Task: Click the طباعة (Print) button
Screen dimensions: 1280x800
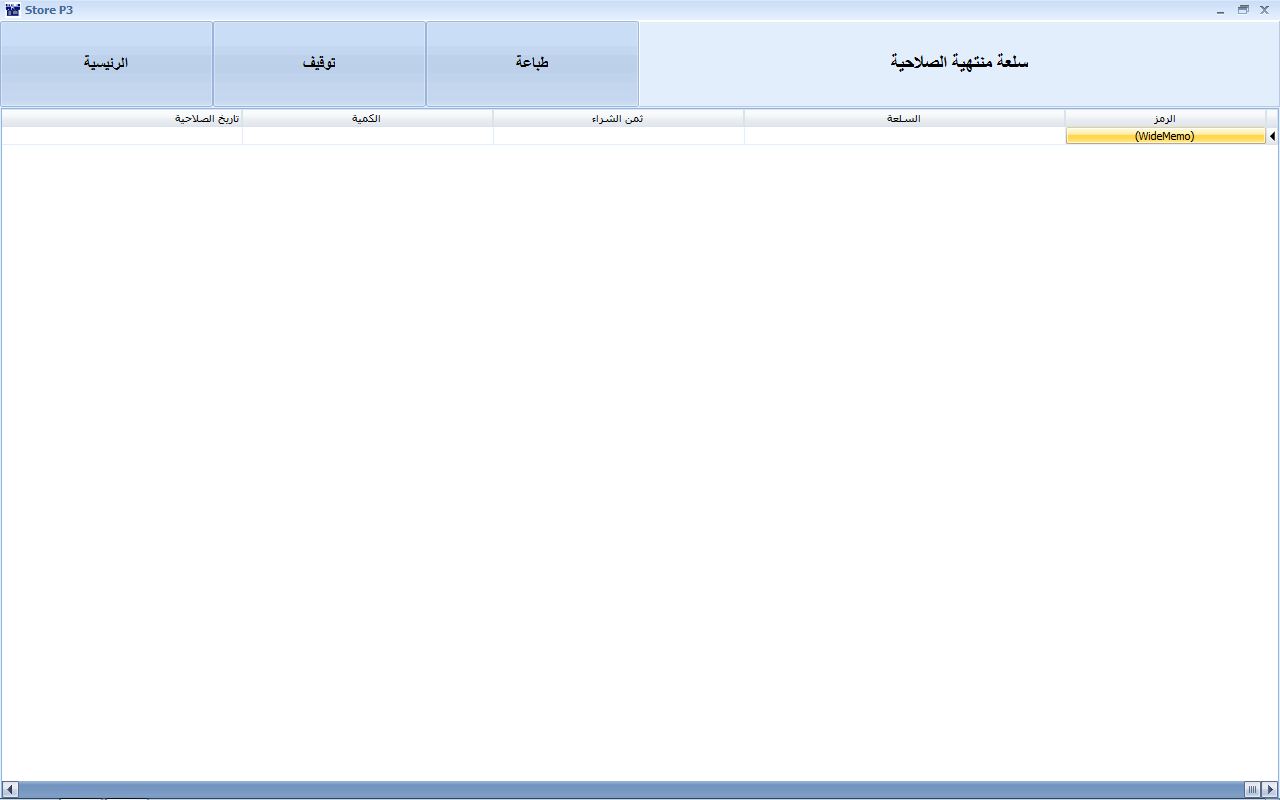Action: pyautogui.click(x=532, y=63)
